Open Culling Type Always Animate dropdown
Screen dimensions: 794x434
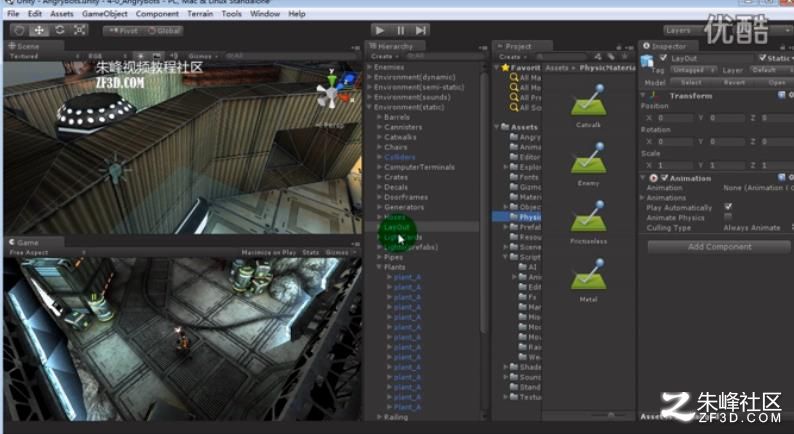tap(757, 227)
